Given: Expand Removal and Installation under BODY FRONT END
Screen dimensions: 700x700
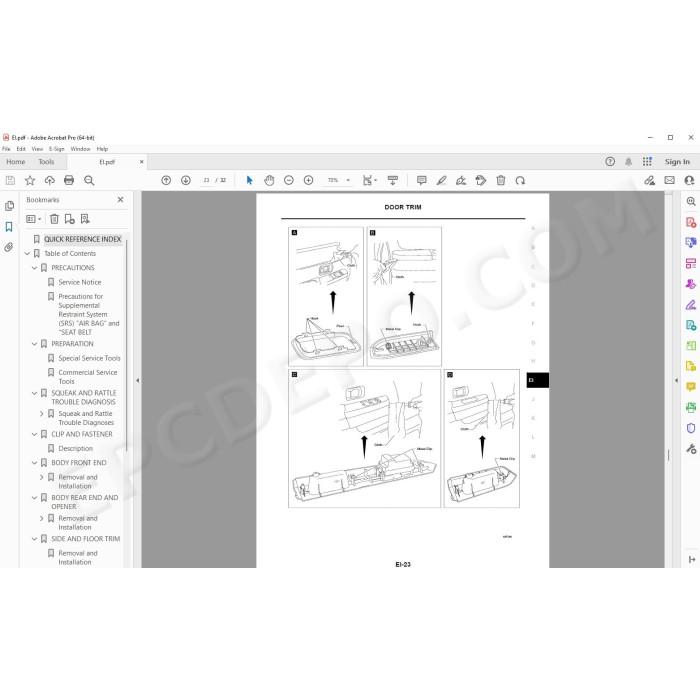Looking at the screenshot, I should (42, 477).
